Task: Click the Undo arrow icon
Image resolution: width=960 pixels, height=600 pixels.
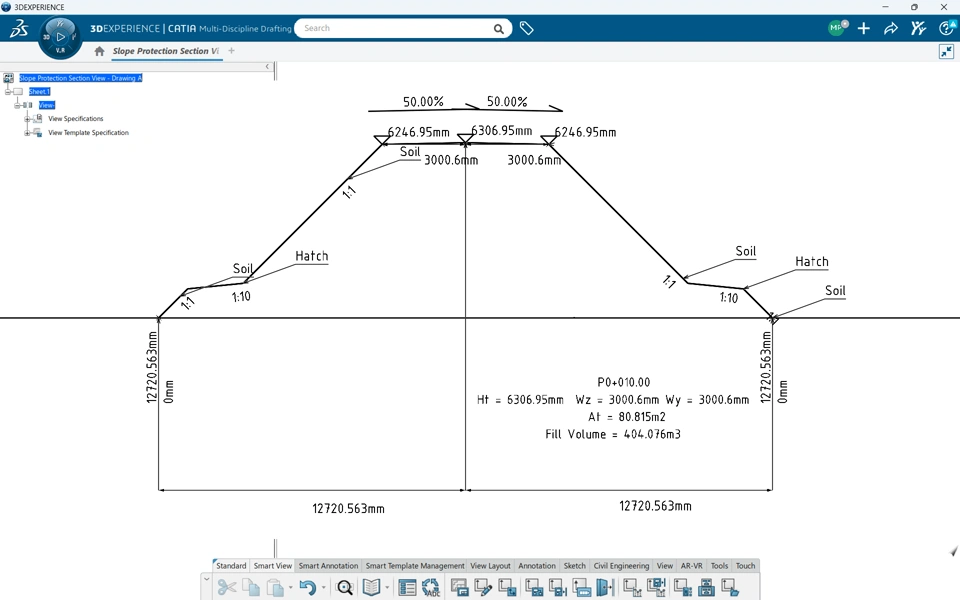Action: point(307,588)
